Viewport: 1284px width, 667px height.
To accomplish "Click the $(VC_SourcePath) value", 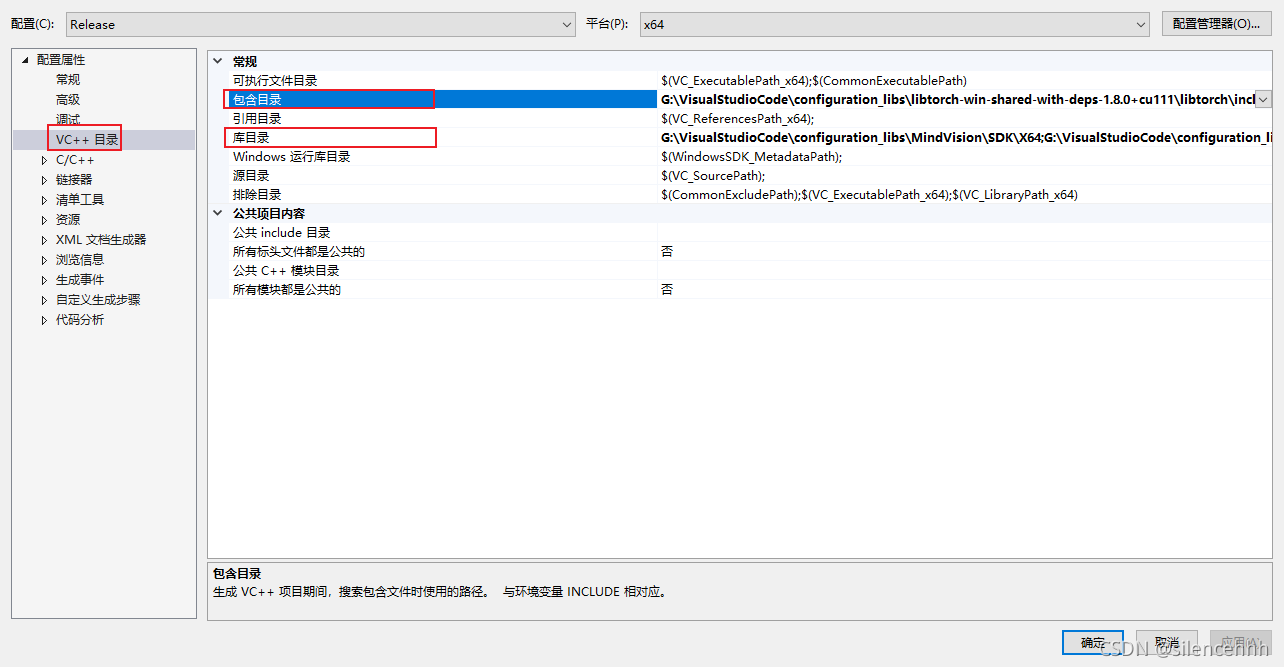I will (x=712, y=175).
